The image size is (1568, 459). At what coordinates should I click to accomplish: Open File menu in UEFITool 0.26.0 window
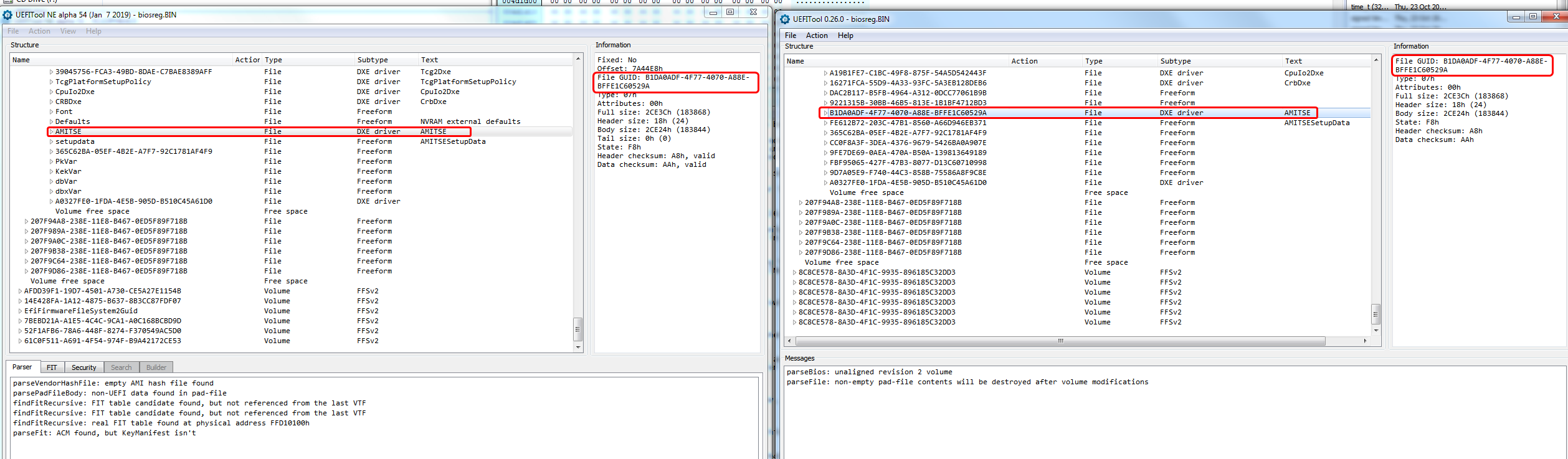tap(791, 35)
